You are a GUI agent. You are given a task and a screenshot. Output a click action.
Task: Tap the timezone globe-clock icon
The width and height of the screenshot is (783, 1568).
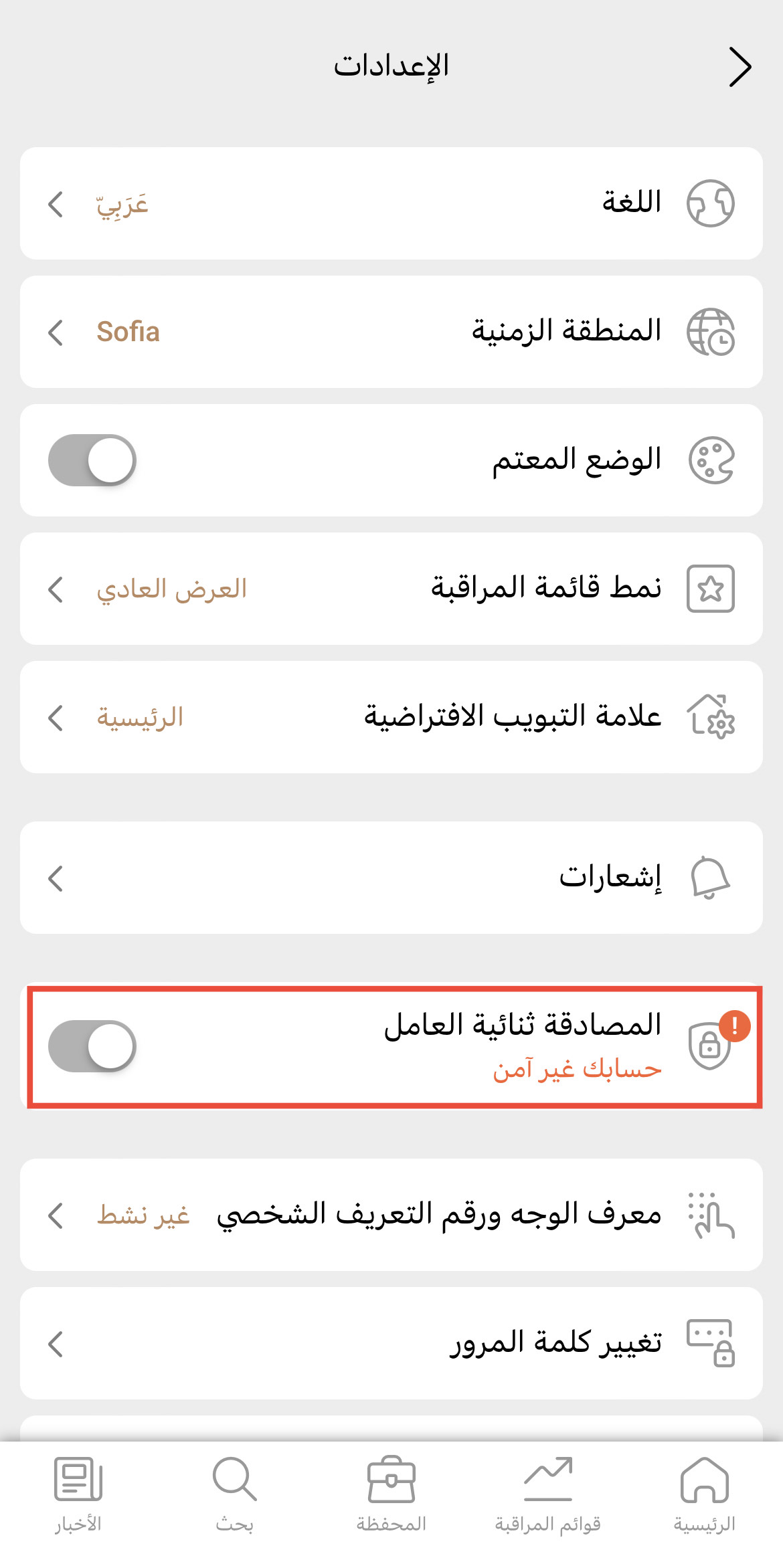tap(710, 332)
